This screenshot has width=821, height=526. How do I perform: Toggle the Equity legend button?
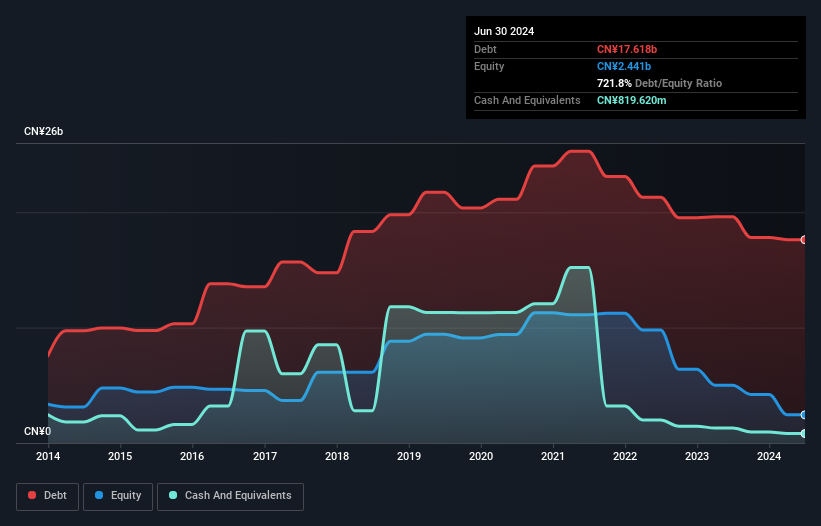pos(118,496)
